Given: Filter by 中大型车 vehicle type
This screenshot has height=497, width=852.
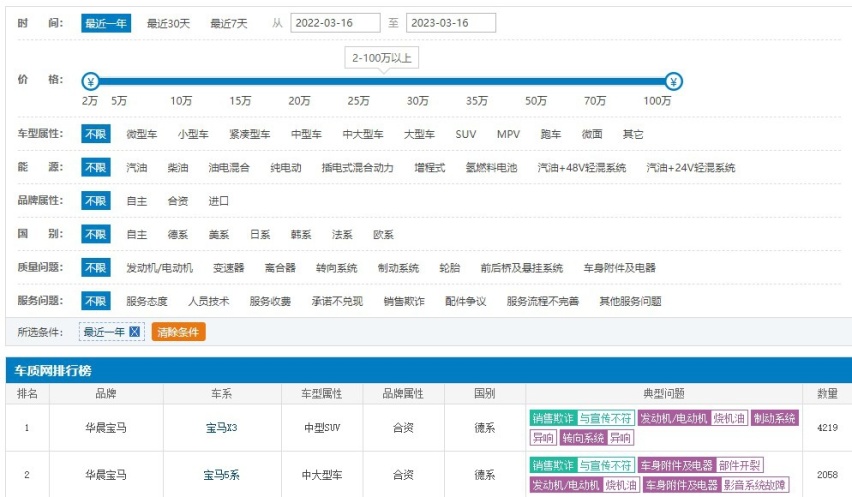Looking at the screenshot, I should [363, 134].
